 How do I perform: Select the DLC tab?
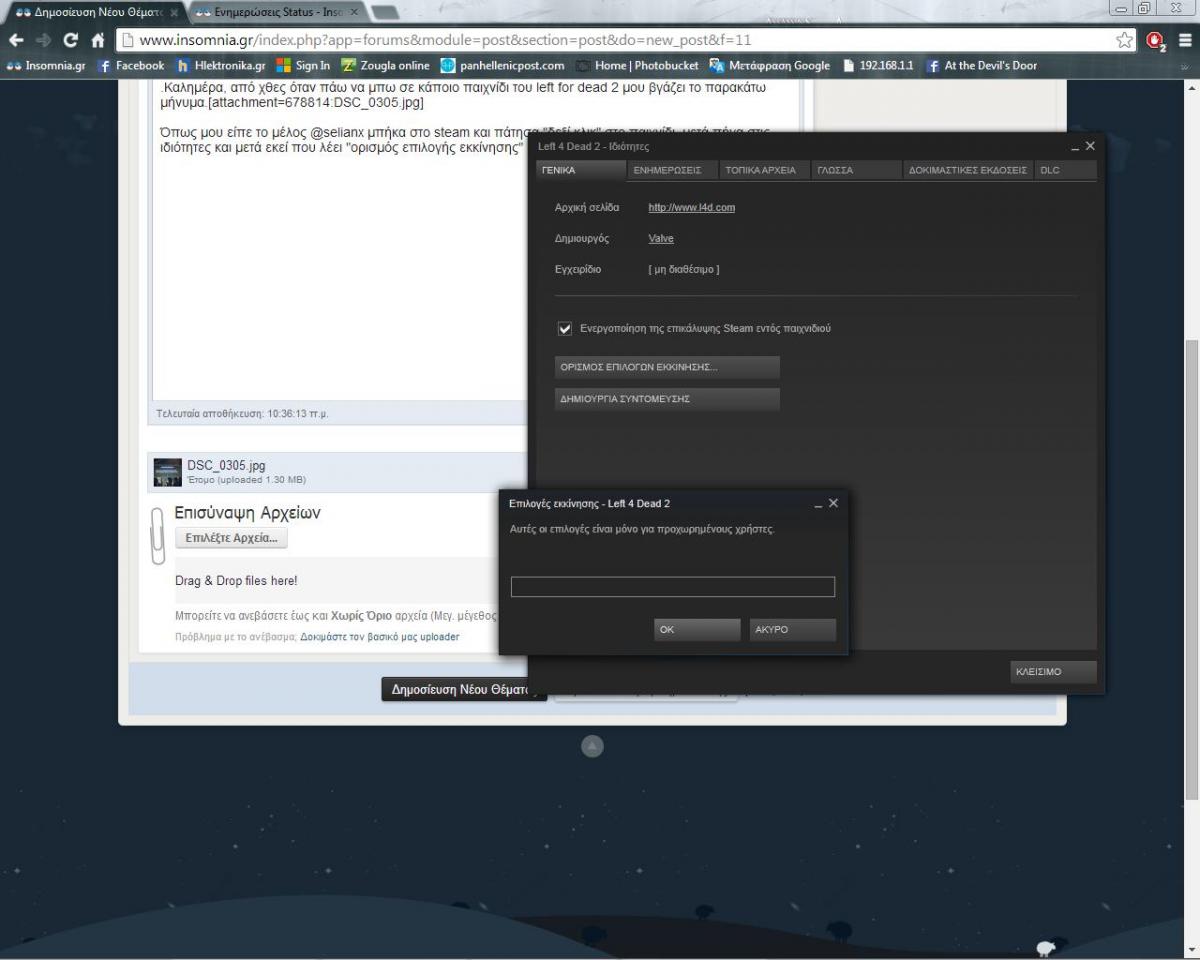1065,170
